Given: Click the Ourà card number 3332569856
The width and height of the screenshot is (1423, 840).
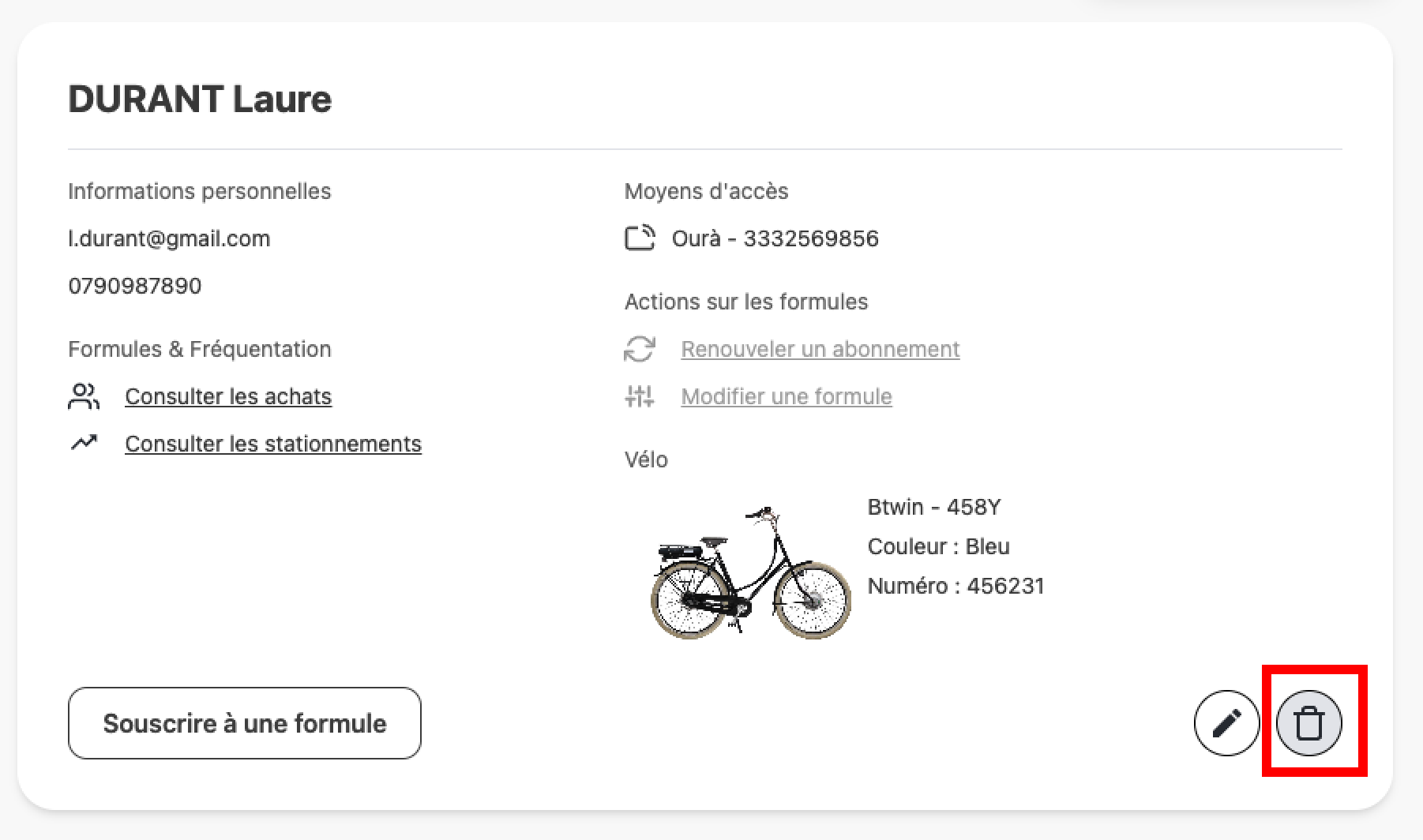Looking at the screenshot, I should point(811,238).
